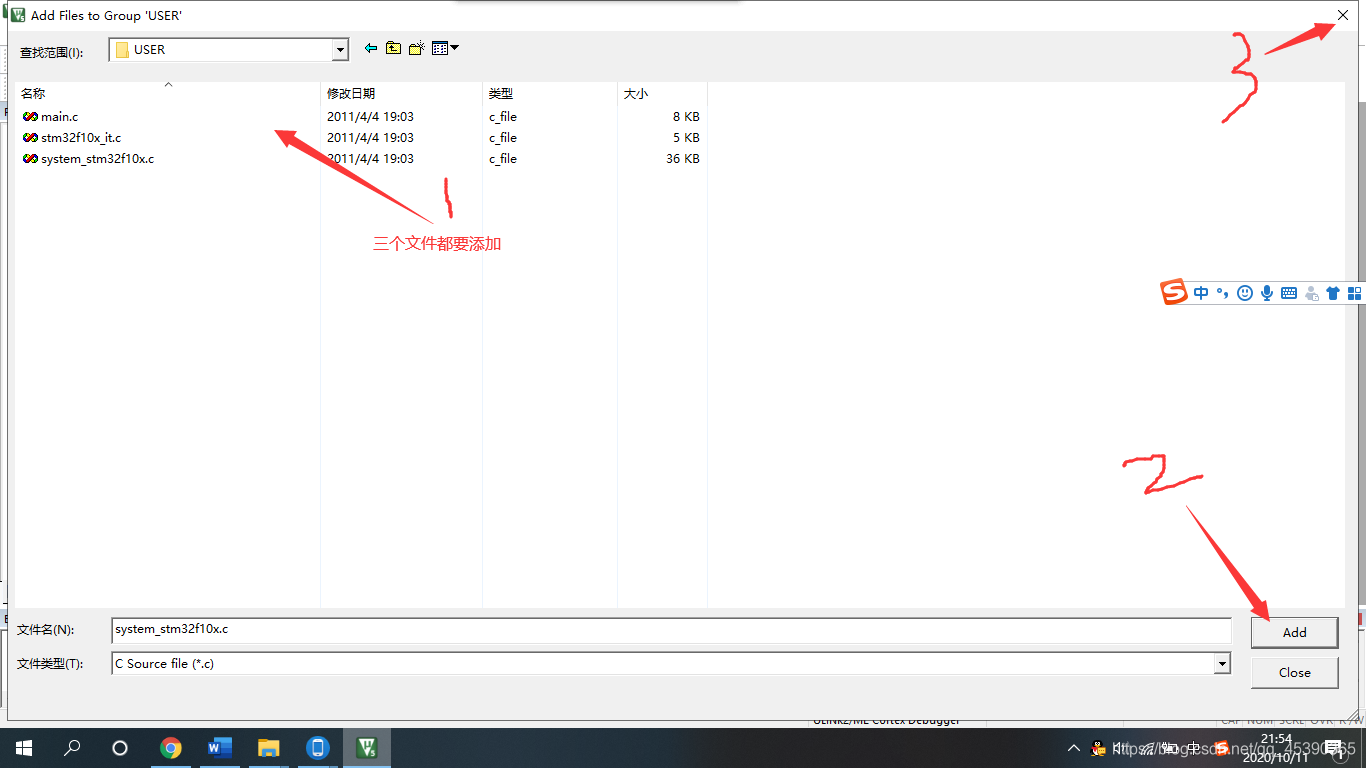Open skin shirt icon on Sogou bar
This screenshot has height=768, width=1366.
[x=1333, y=293]
